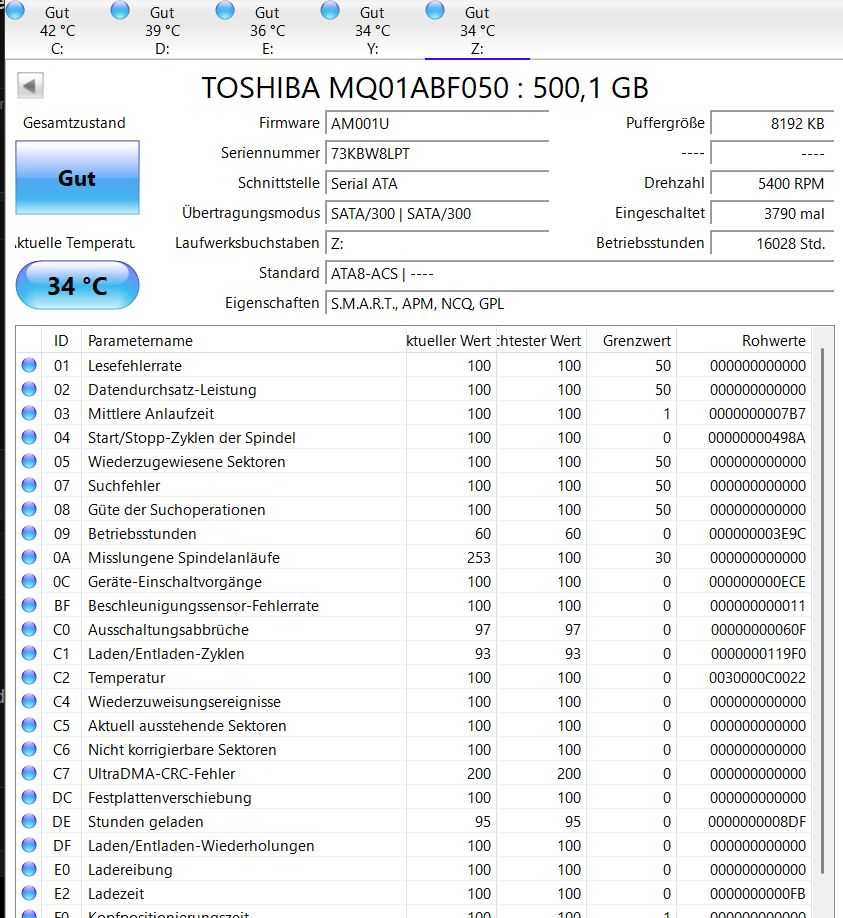Screen dimensions: 843x918
Task: Click the status dot for row 09 Betriebsstunden
Action: (x=29, y=533)
